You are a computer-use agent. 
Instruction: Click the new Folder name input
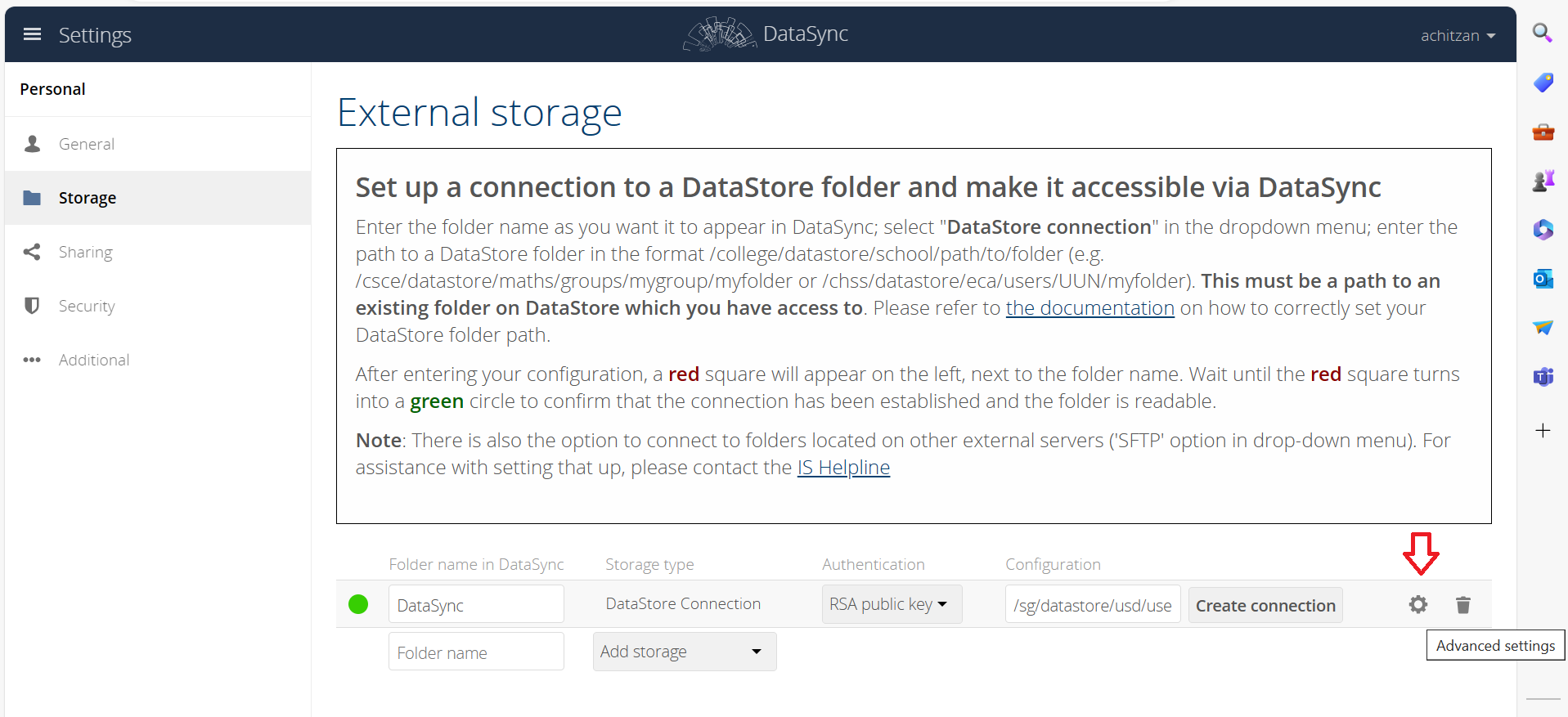tap(476, 652)
